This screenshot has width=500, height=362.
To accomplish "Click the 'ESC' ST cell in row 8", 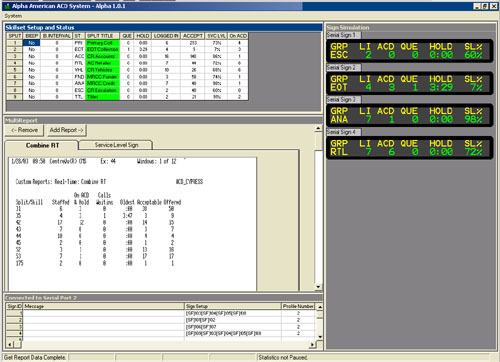I will 79,90.
